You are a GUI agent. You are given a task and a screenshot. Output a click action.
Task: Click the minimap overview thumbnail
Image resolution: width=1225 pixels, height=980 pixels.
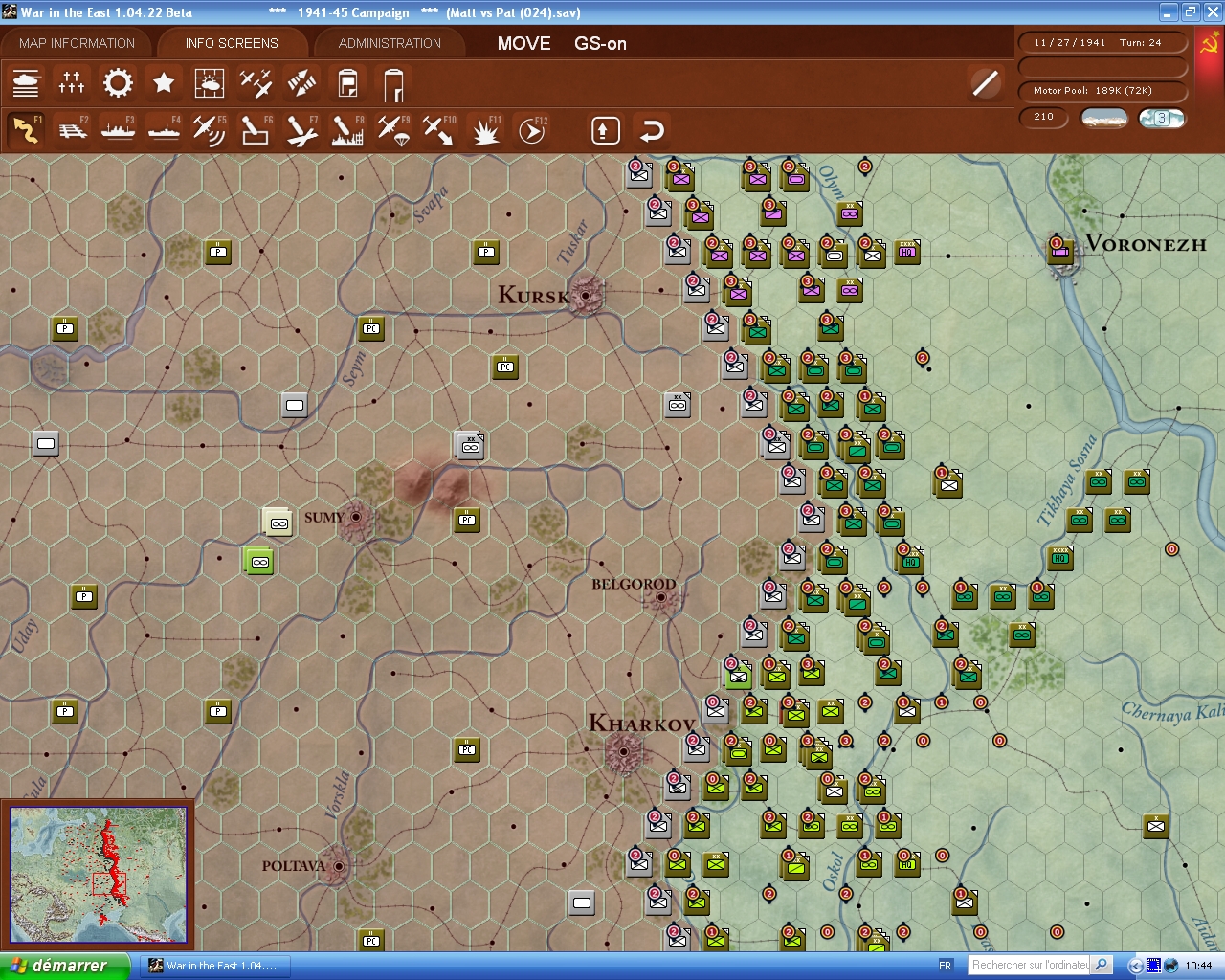98,875
